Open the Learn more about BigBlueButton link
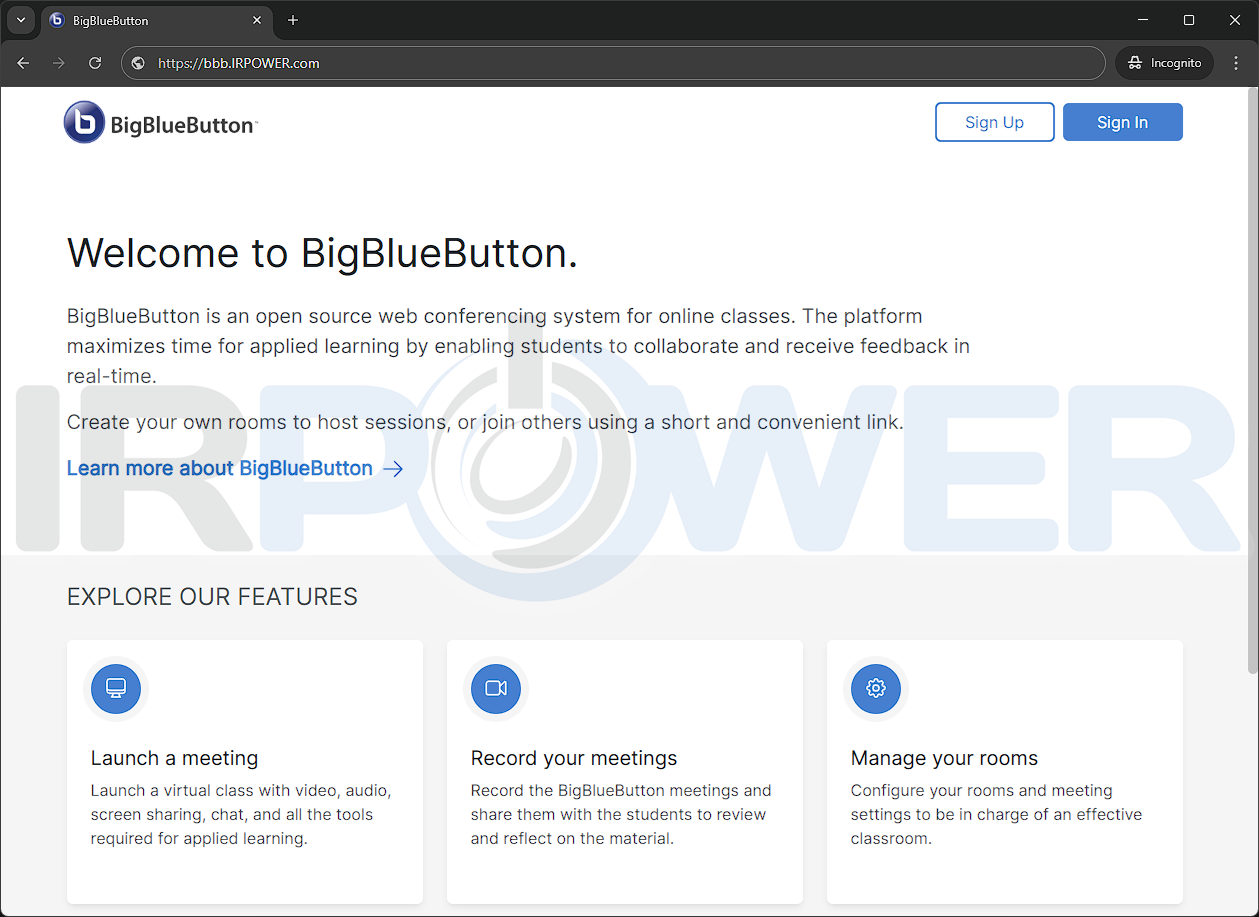Image resolution: width=1259 pixels, height=917 pixels. [218, 468]
